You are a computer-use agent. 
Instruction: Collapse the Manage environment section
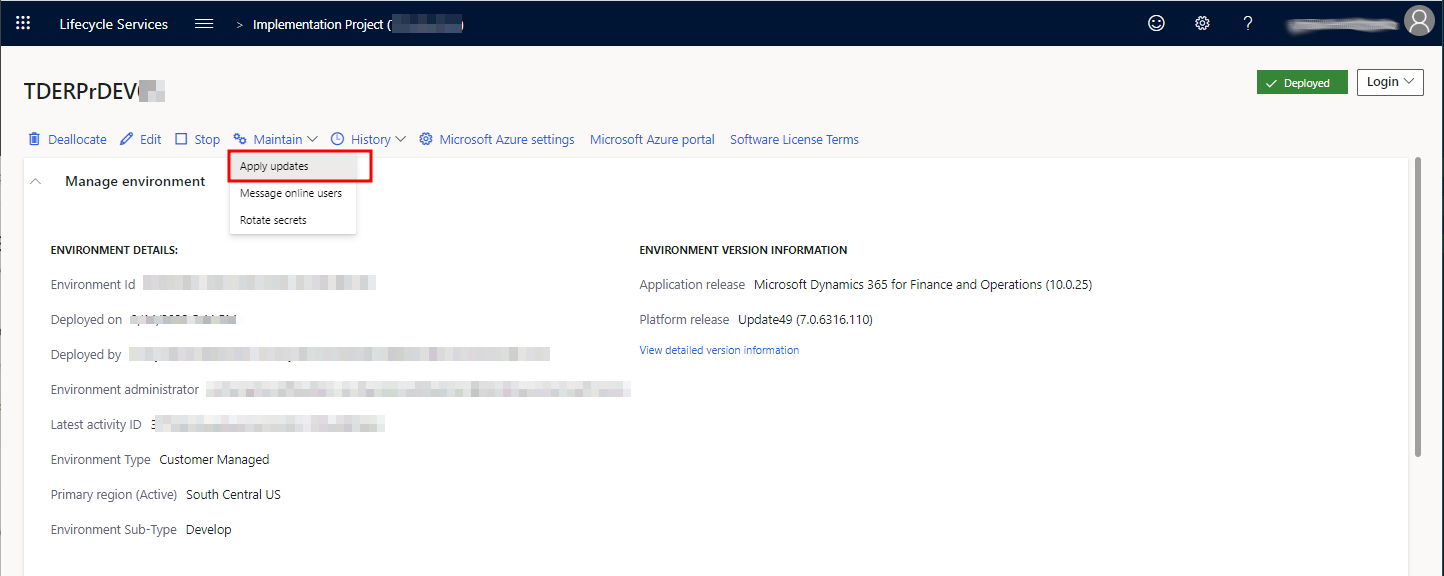(x=36, y=181)
